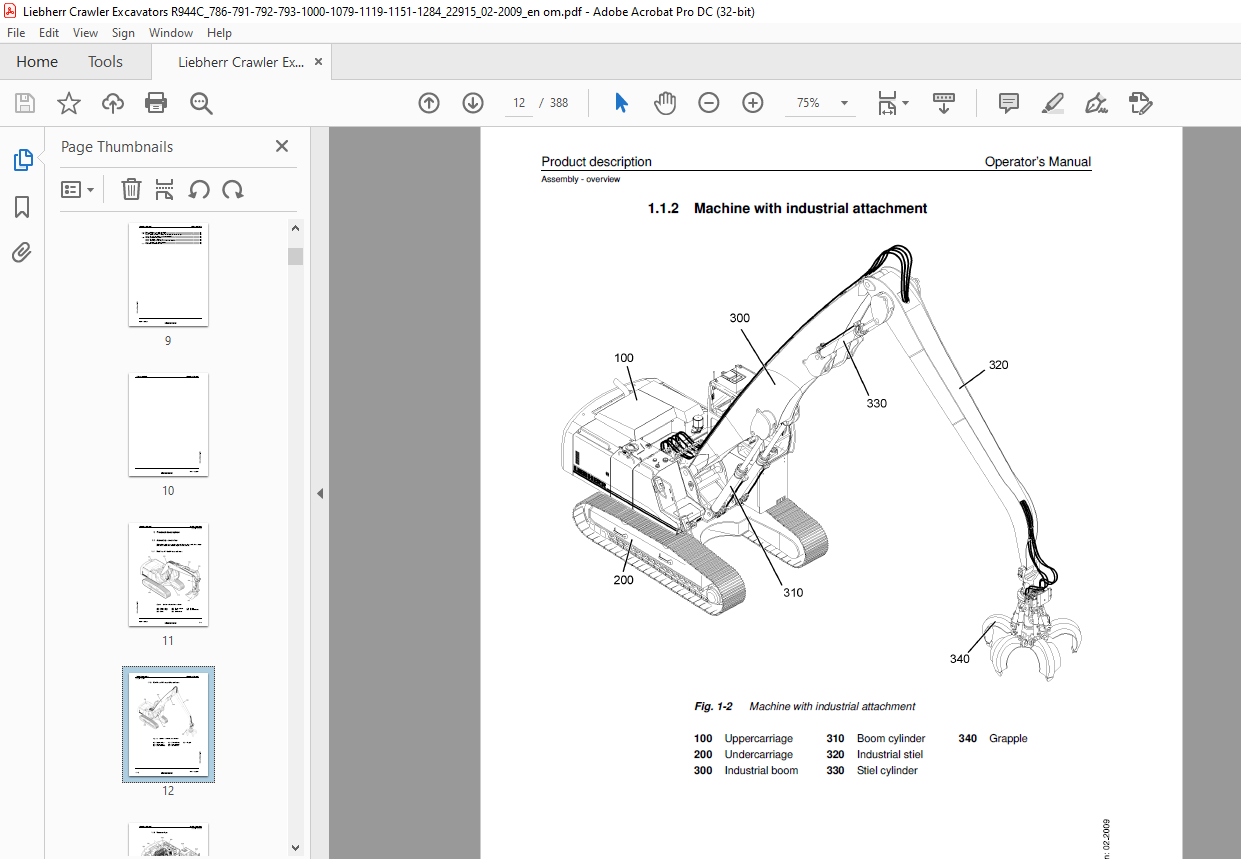Switch to the Tools tab

point(105,62)
